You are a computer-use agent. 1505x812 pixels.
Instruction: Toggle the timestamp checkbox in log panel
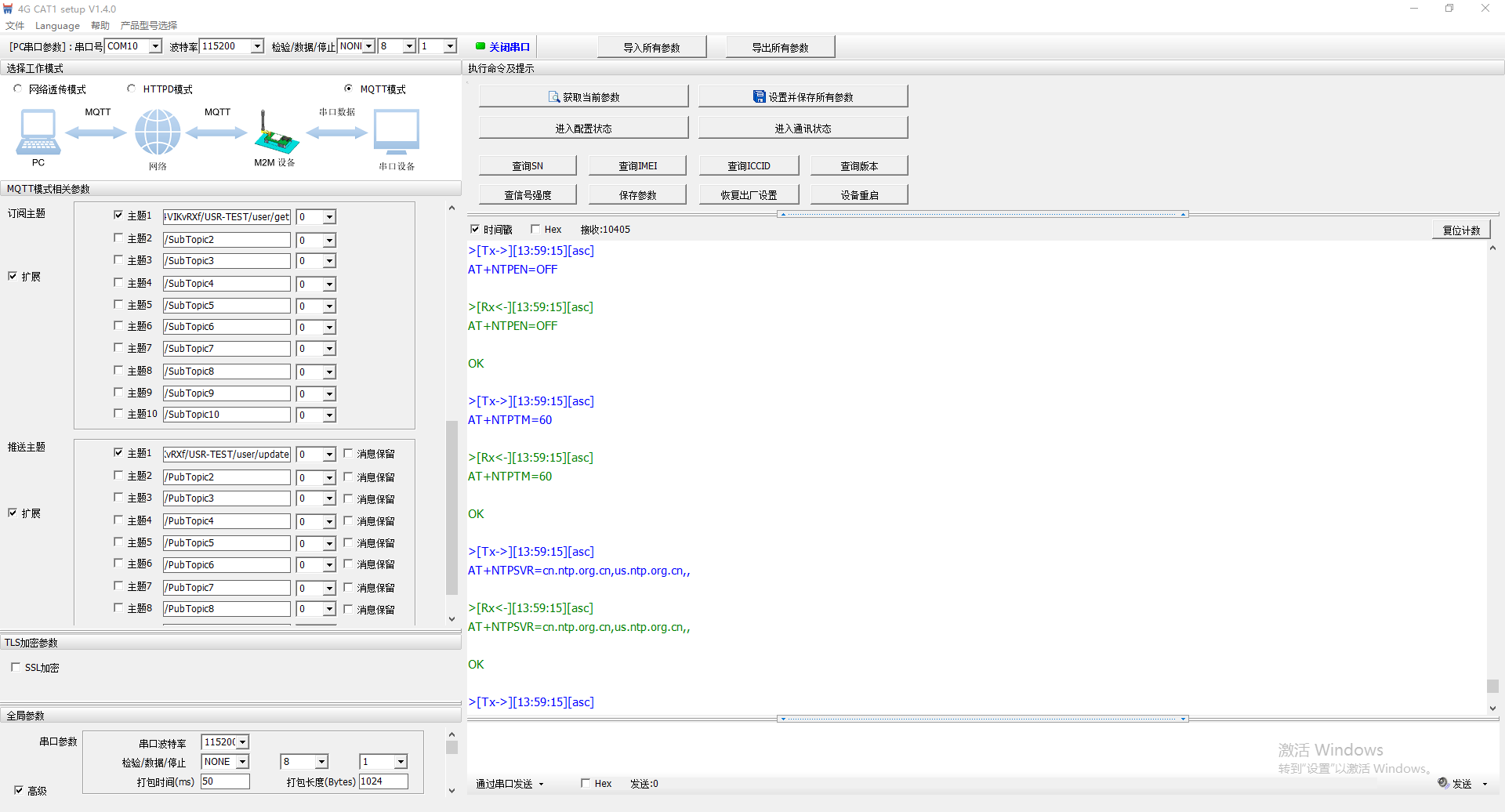[x=475, y=229]
